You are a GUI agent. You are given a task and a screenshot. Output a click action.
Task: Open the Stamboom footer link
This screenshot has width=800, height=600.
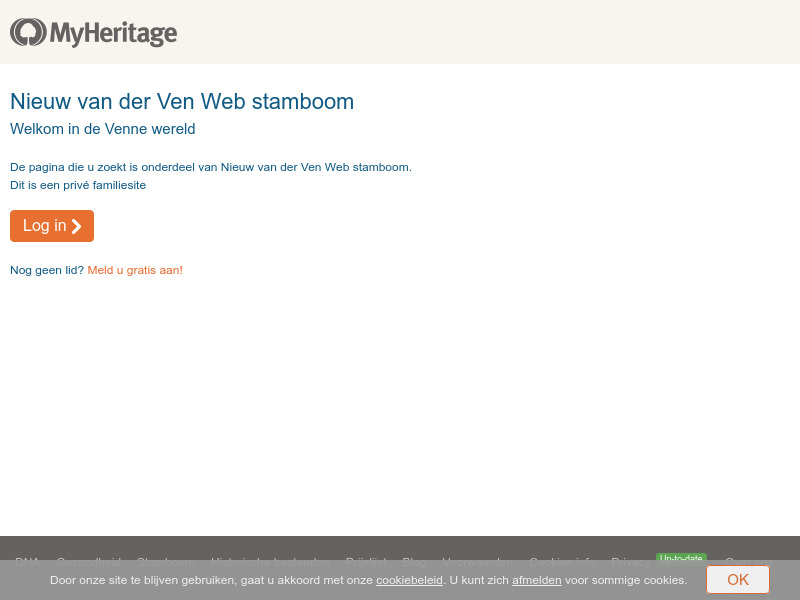click(x=166, y=562)
